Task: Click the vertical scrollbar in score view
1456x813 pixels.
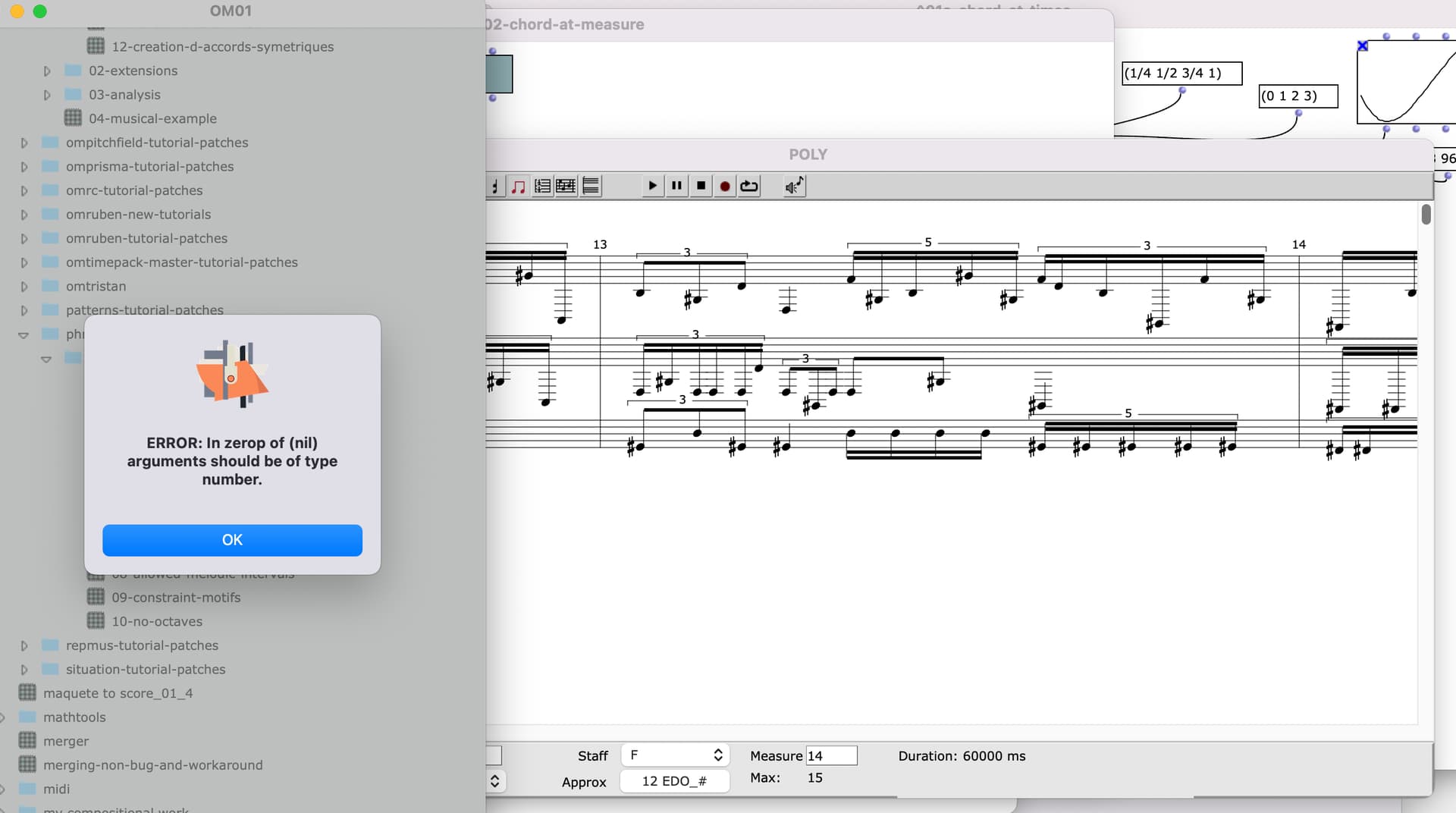Action: click(x=1426, y=215)
